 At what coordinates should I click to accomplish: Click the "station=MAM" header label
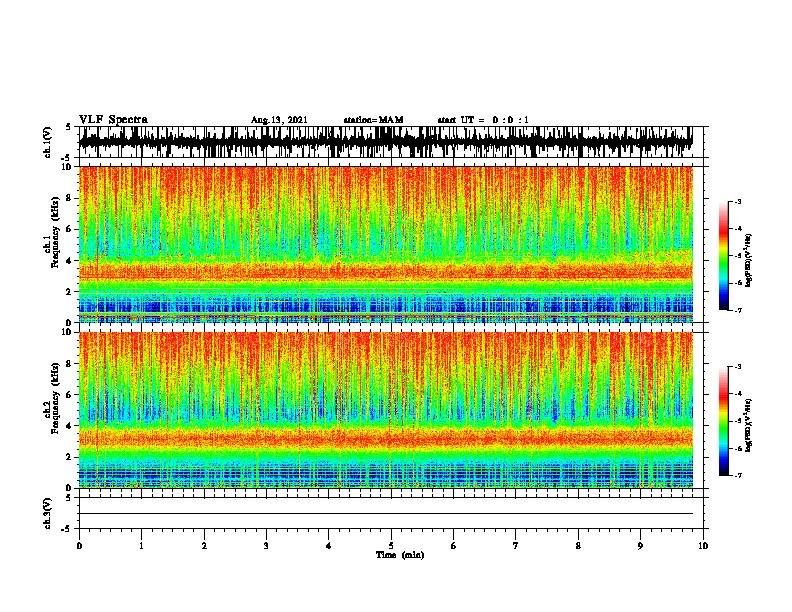[x=373, y=120]
